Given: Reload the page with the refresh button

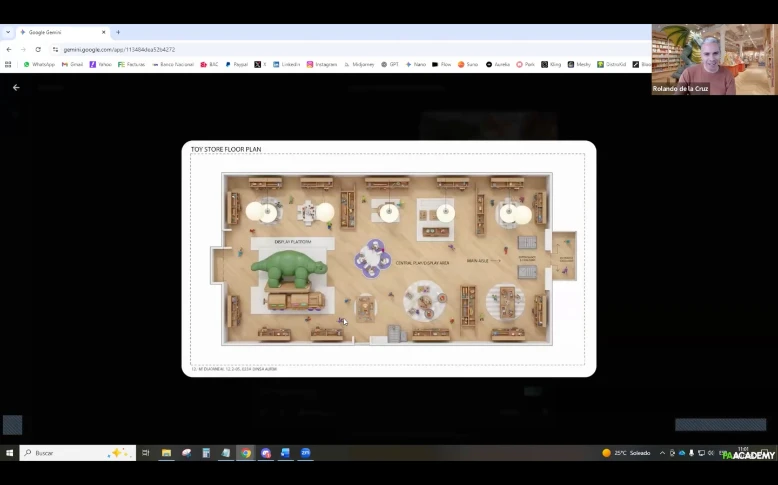Looking at the screenshot, I should pyautogui.click(x=38, y=49).
